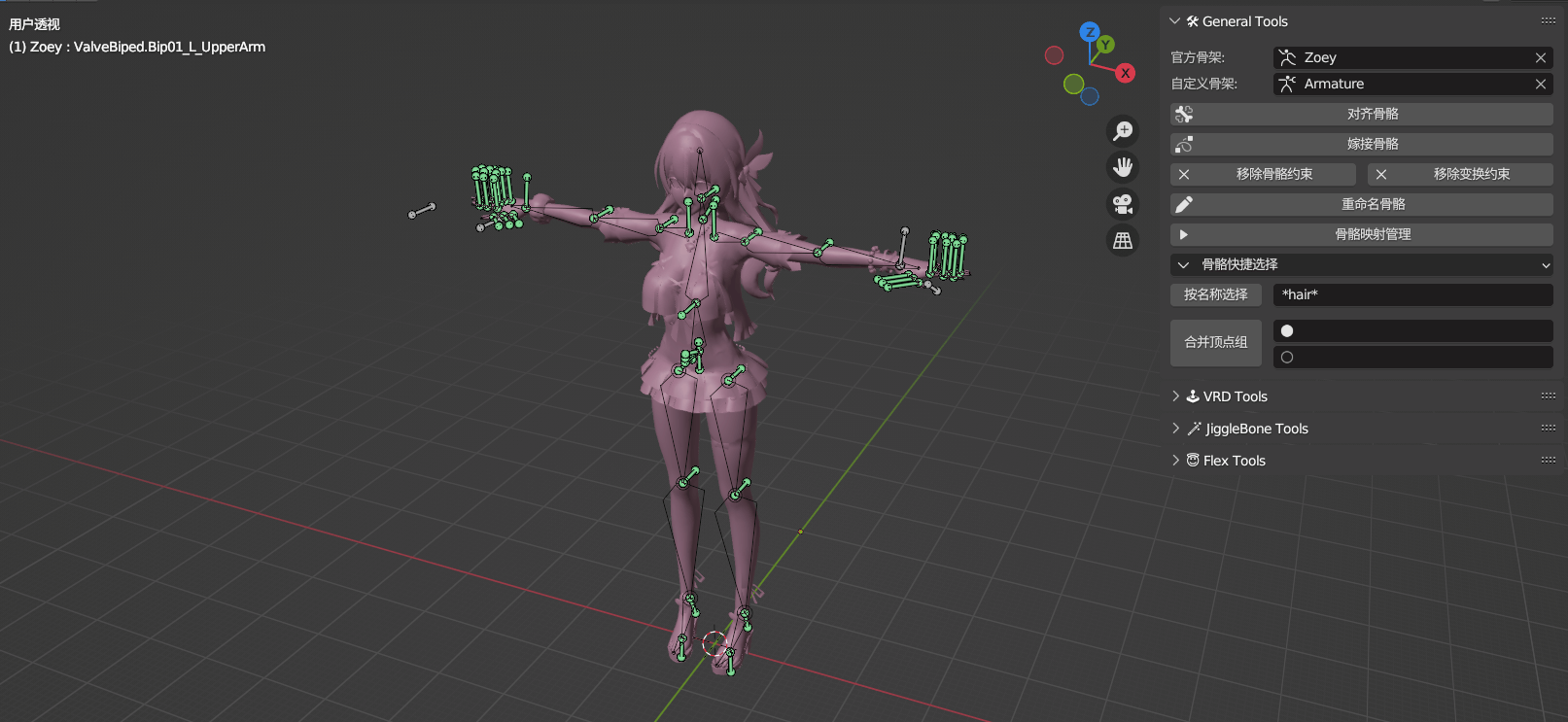Click the 按名称选择 button
This screenshot has width=1568, height=722.
[1215, 294]
